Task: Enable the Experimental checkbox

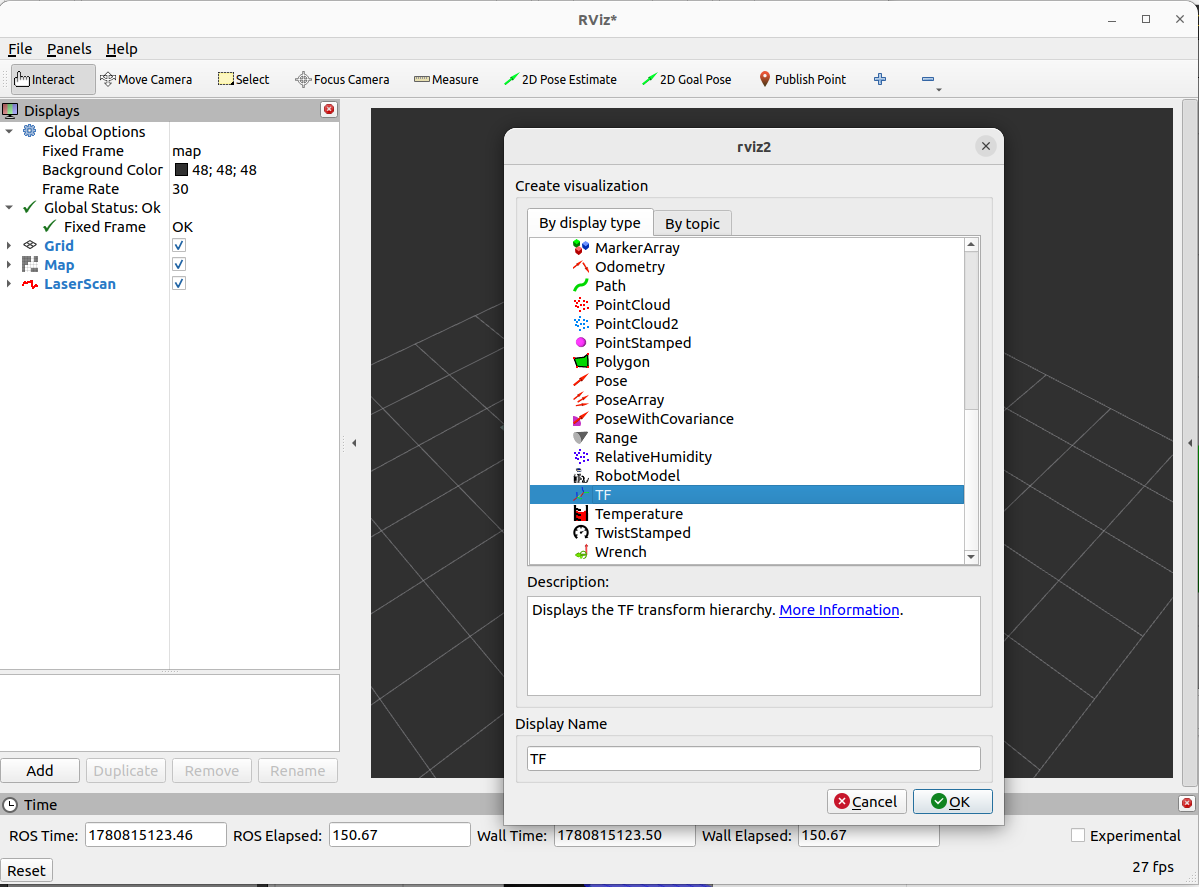Action: (x=1078, y=836)
